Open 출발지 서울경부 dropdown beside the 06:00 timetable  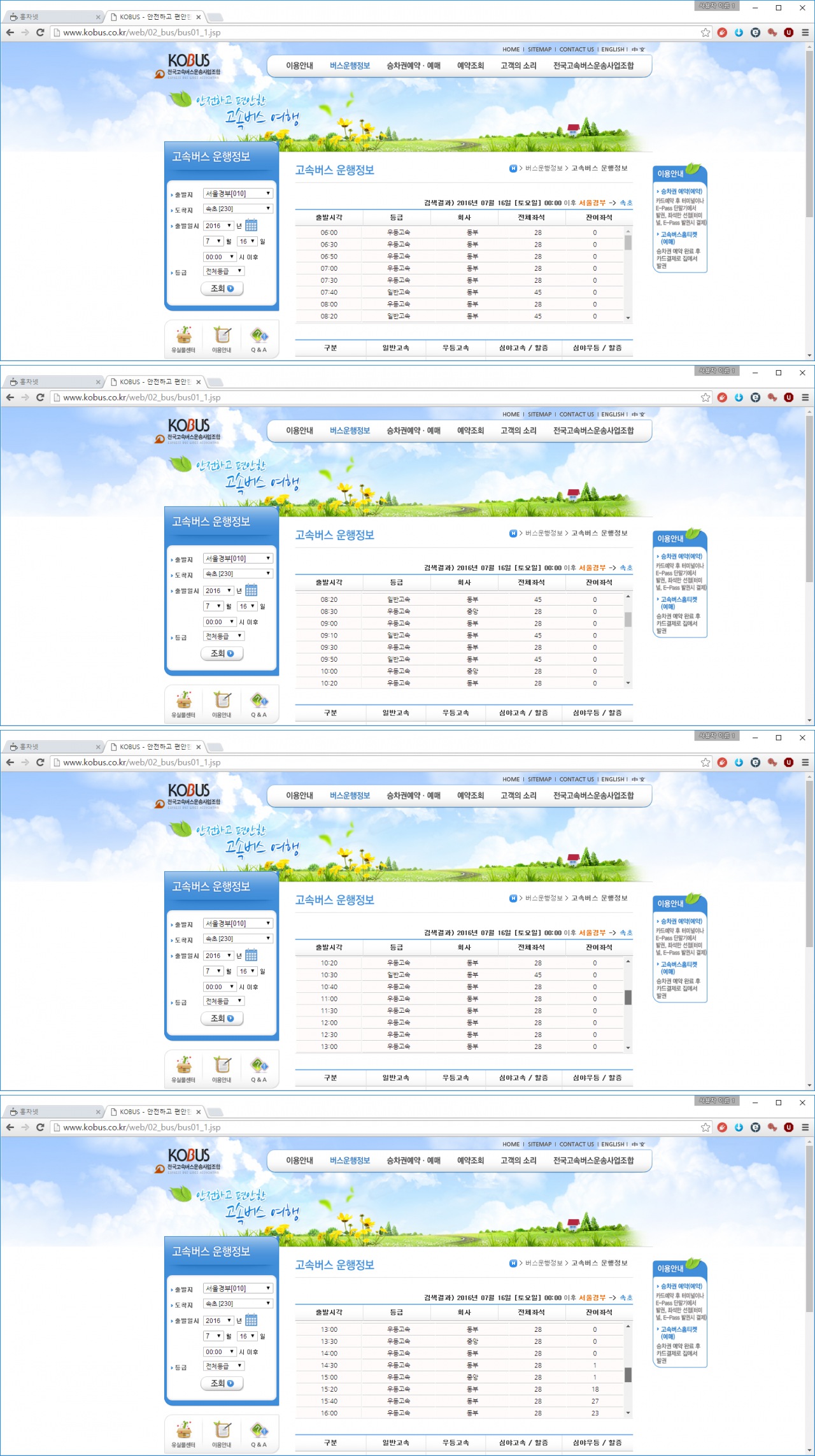pos(237,194)
